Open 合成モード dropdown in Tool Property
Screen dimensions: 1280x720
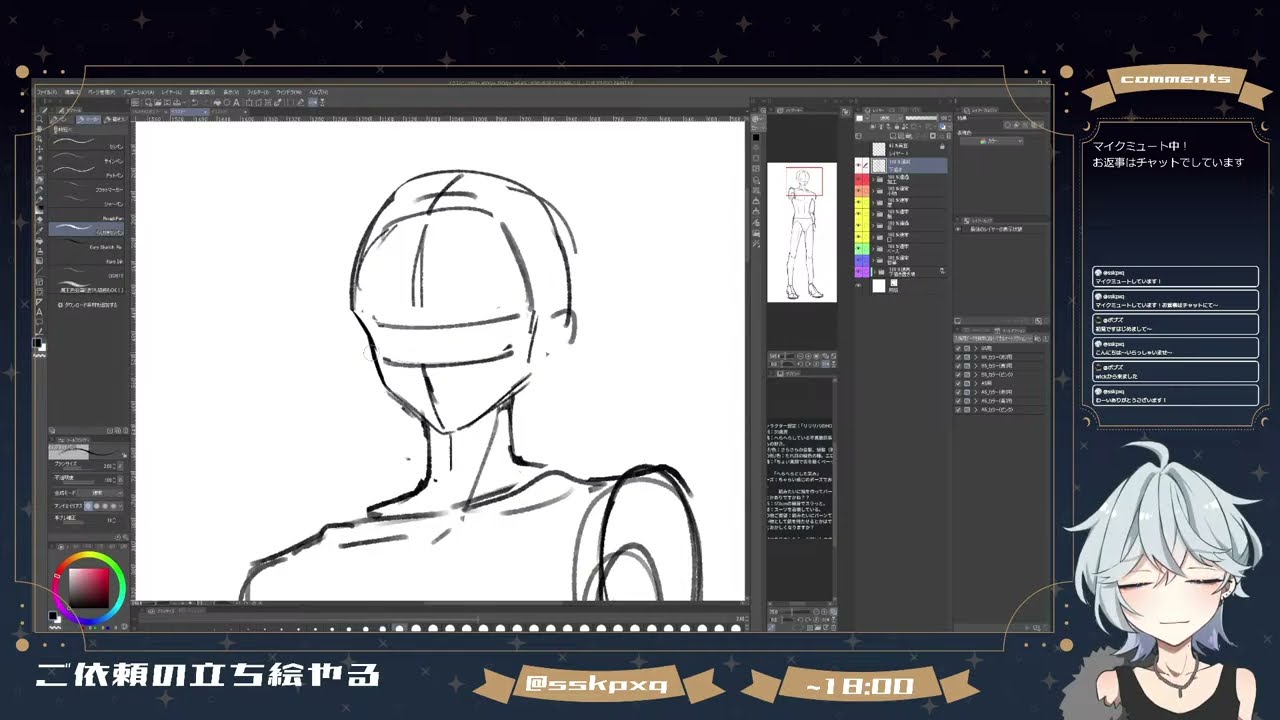(x=100, y=492)
